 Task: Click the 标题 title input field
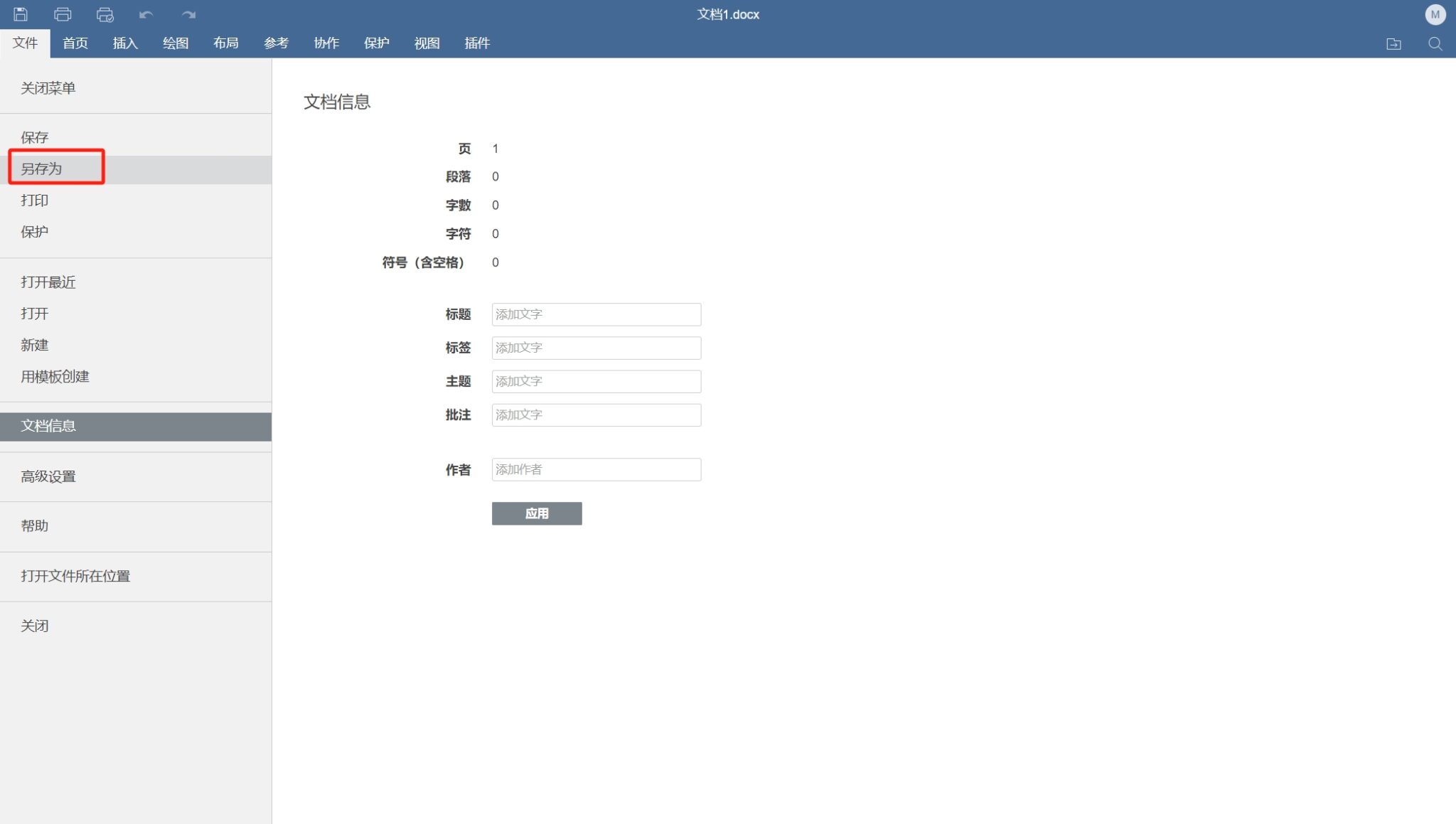pyautogui.click(x=596, y=314)
